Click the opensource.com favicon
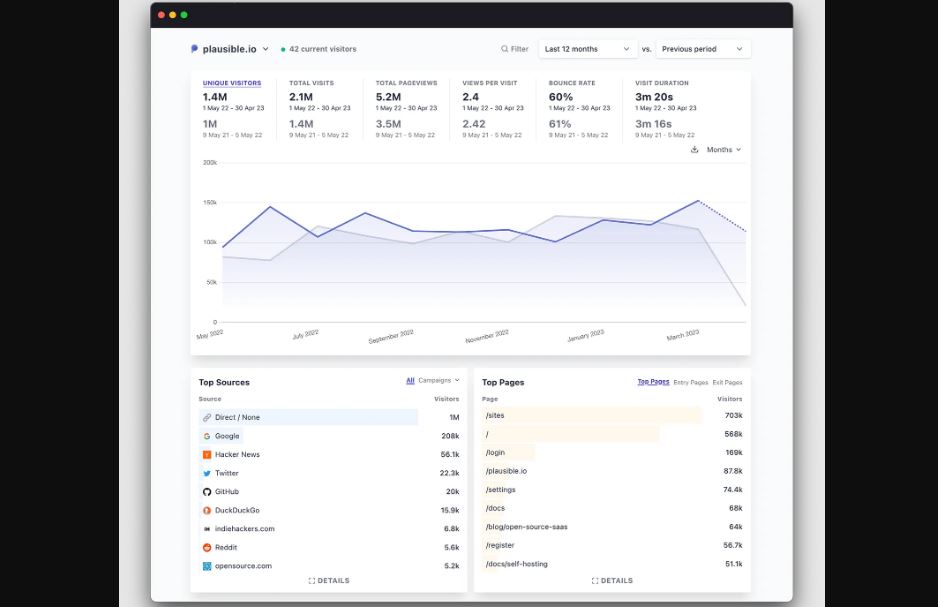 [x=207, y=566]
